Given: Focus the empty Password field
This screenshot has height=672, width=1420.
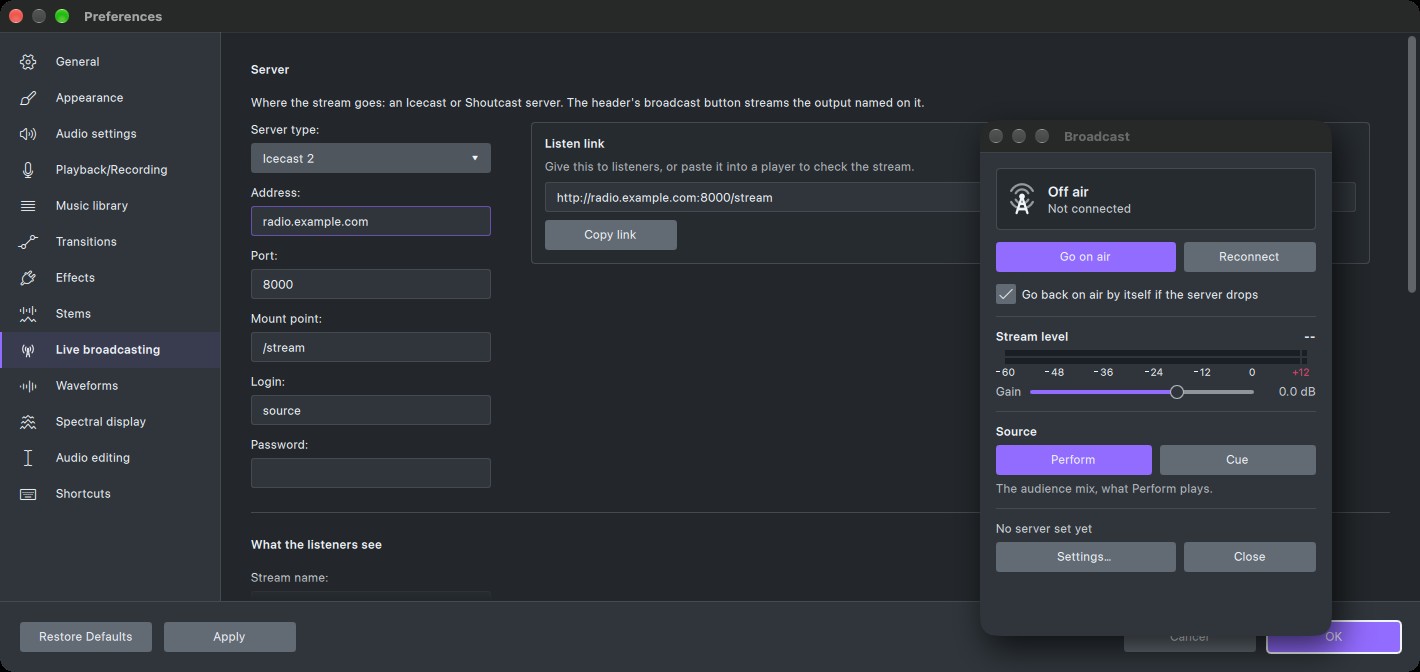Looking at the screenshot, I should pos(371,473).
